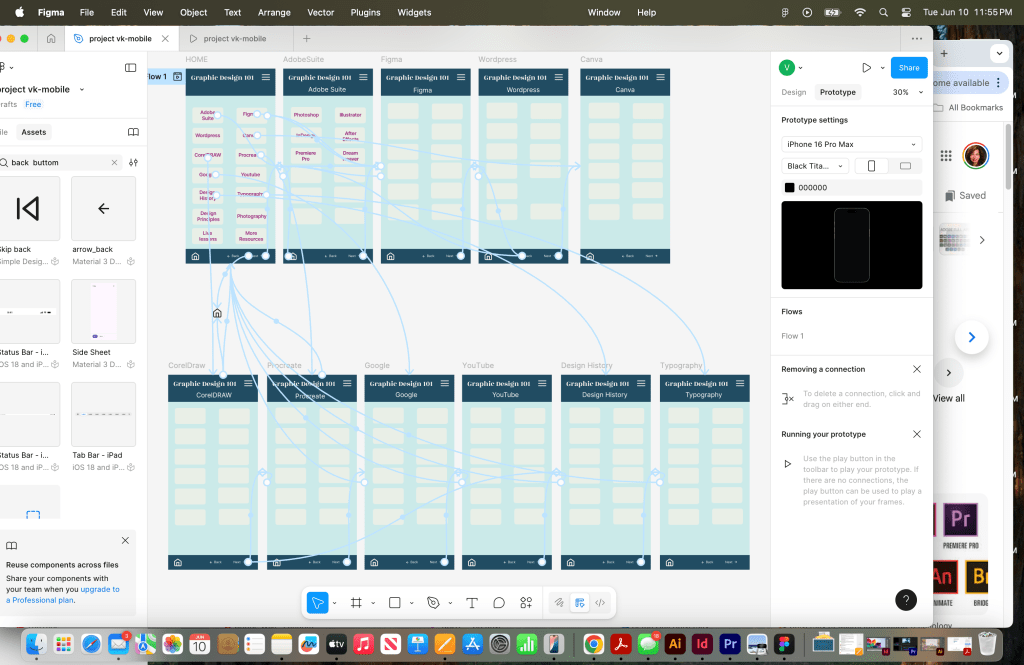This screenshot has width=1024, height=665.
Task: Open the Actions tool in the toolbar
Action: pos(526,603)
